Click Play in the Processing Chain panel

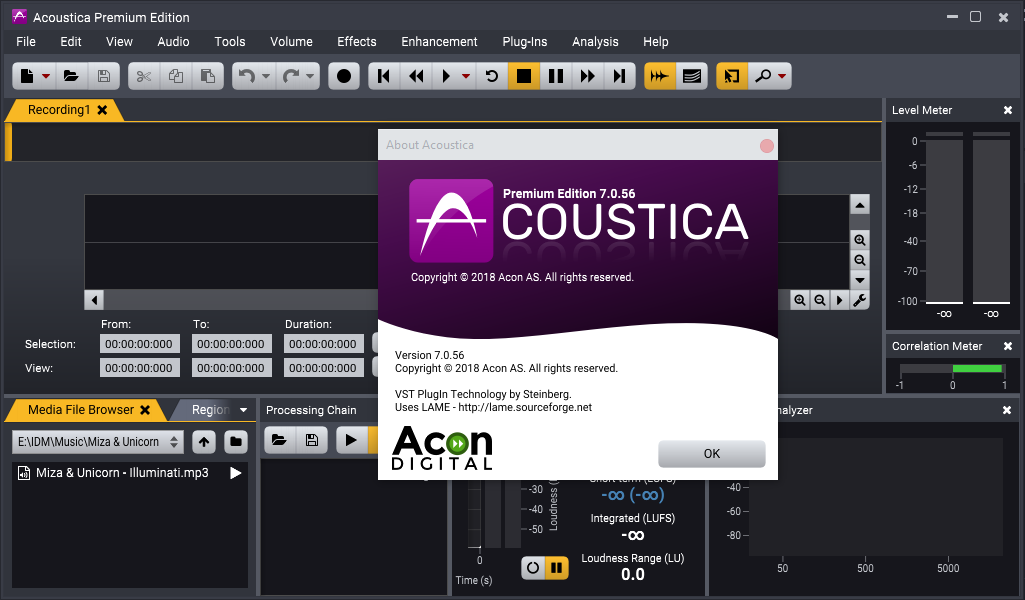click(351, 440)
